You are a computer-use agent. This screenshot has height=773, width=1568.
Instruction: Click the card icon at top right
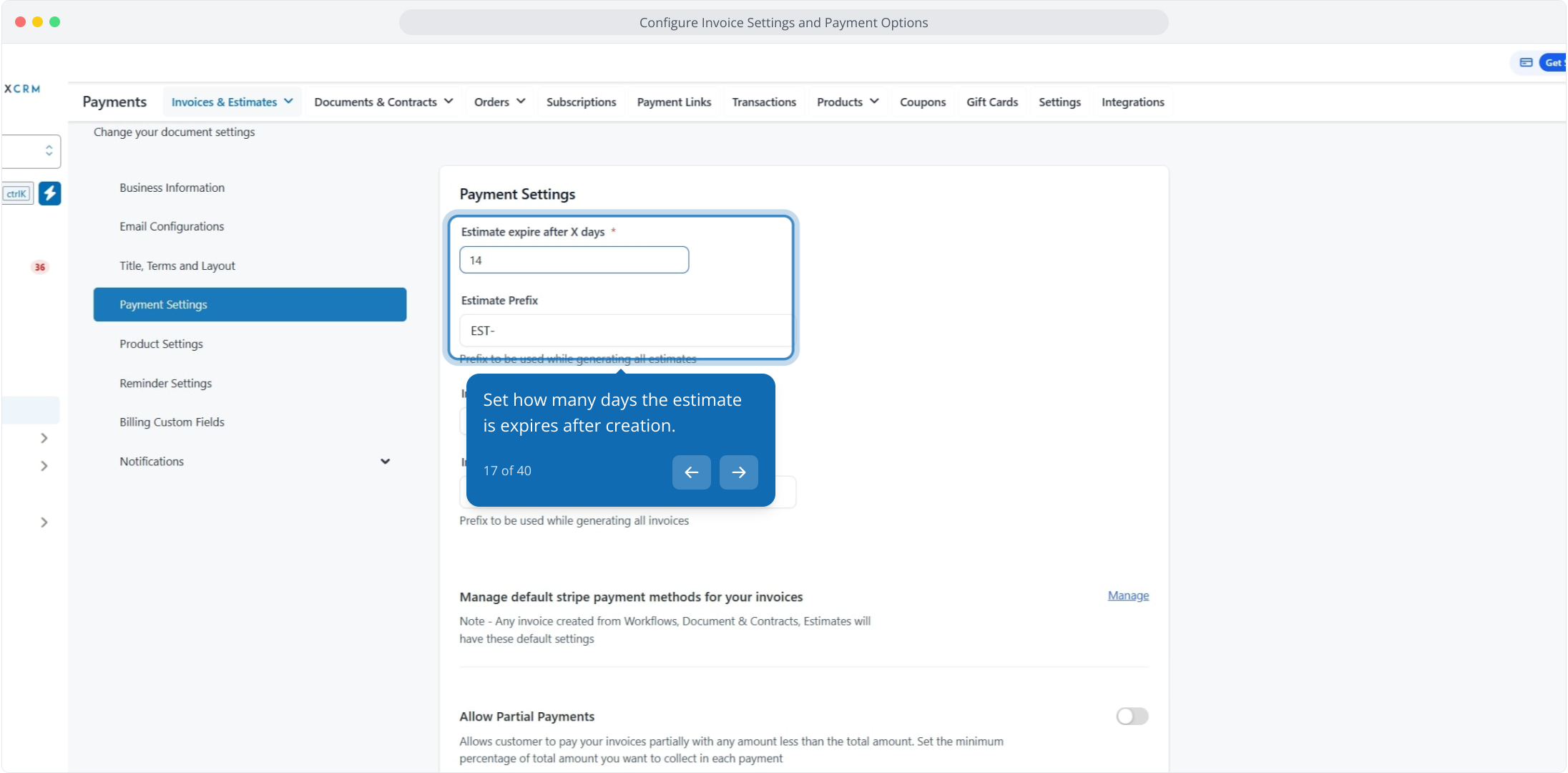click(1526, 63)
